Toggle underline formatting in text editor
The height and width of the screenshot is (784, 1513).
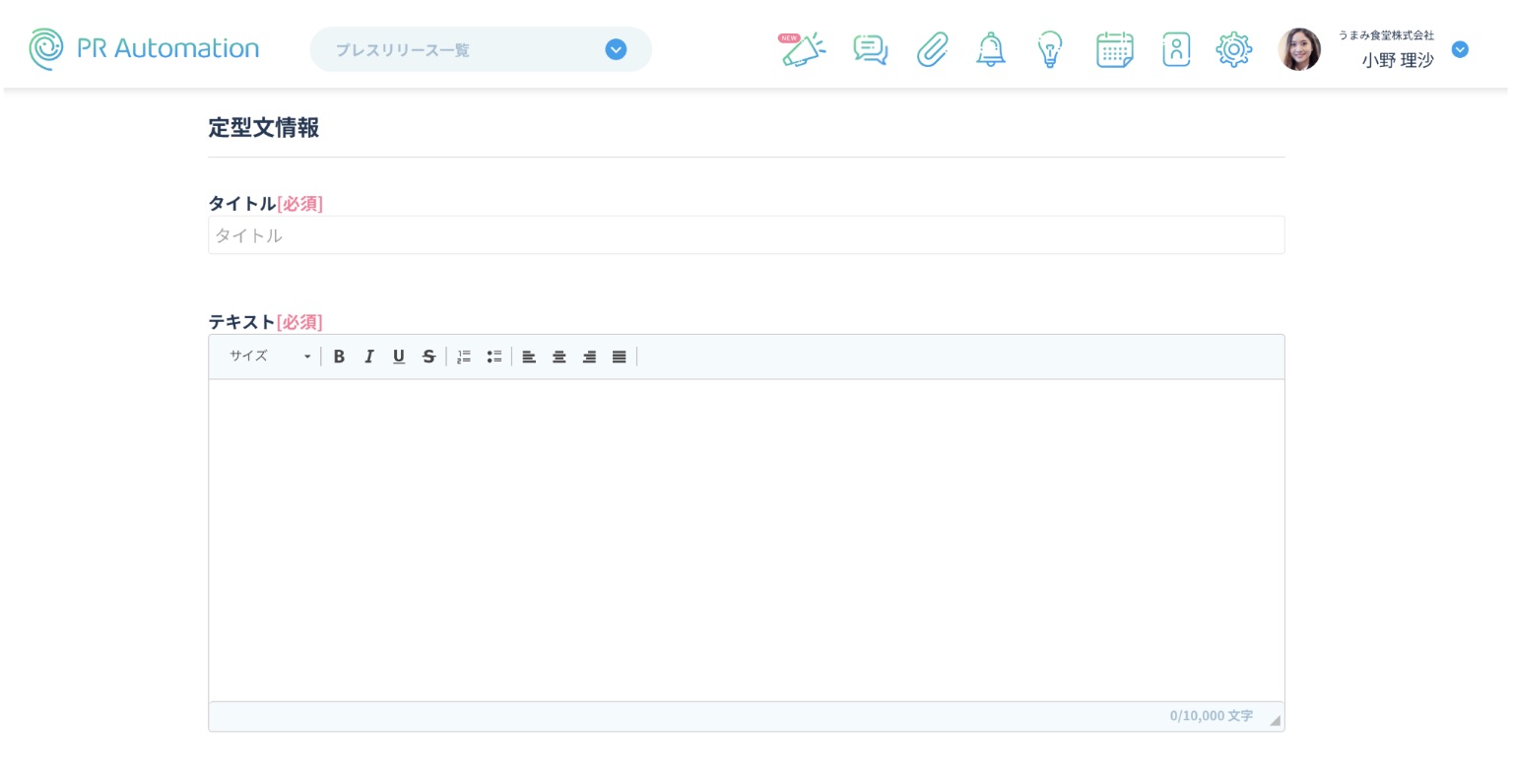398,357
